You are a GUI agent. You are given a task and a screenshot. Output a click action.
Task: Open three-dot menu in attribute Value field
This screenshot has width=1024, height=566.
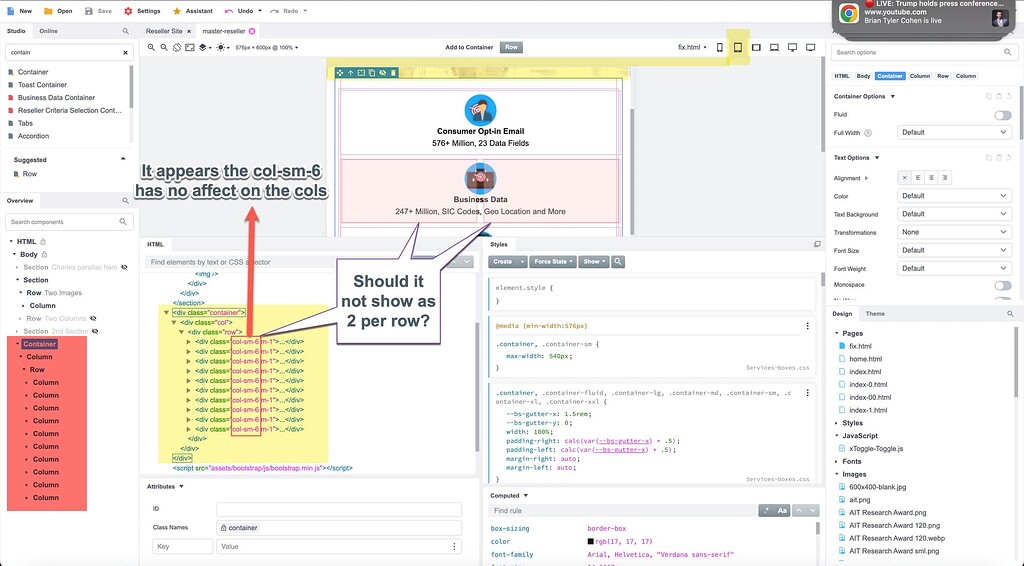[455, 546]
